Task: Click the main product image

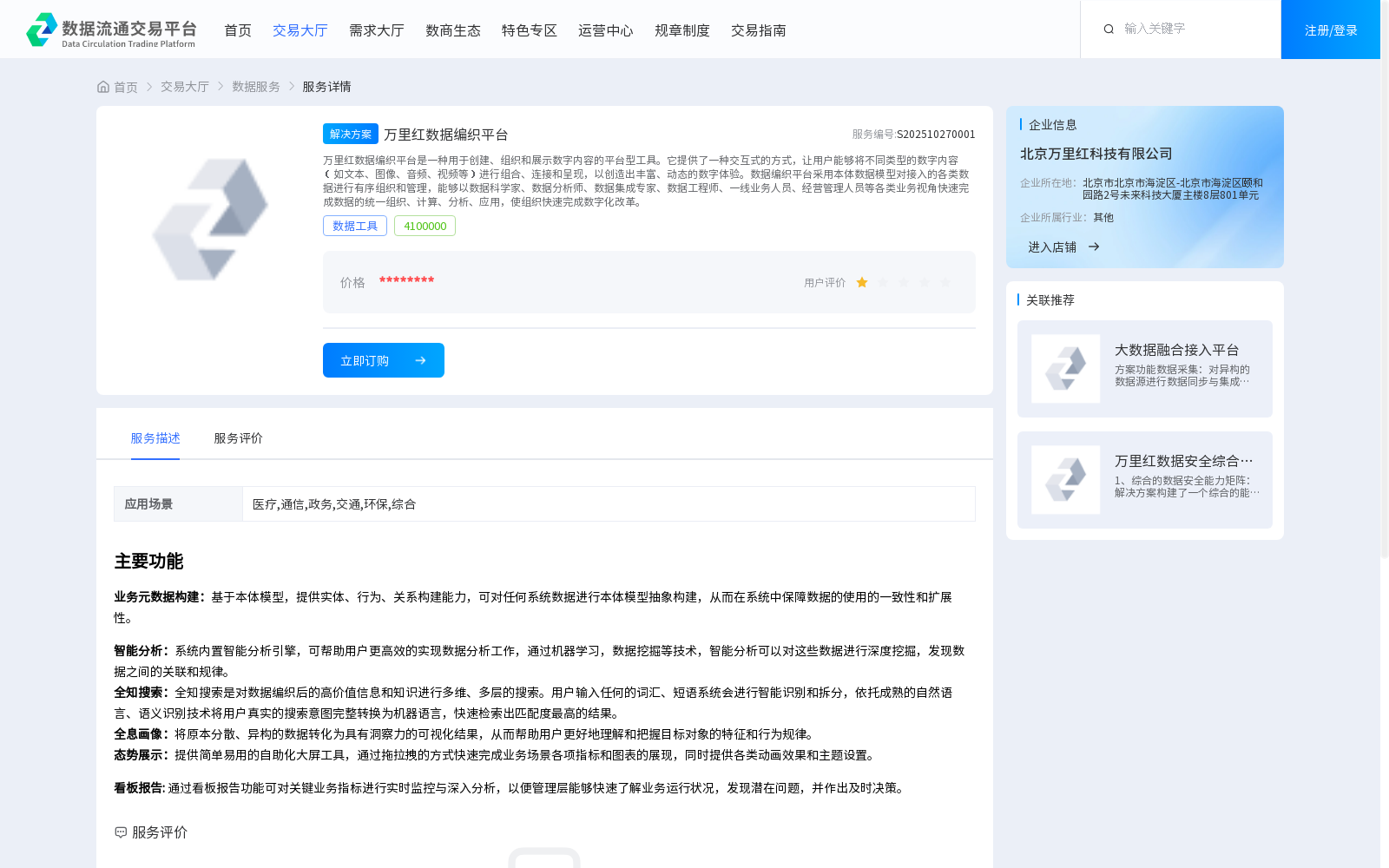Action: click(x=210, y=220)
